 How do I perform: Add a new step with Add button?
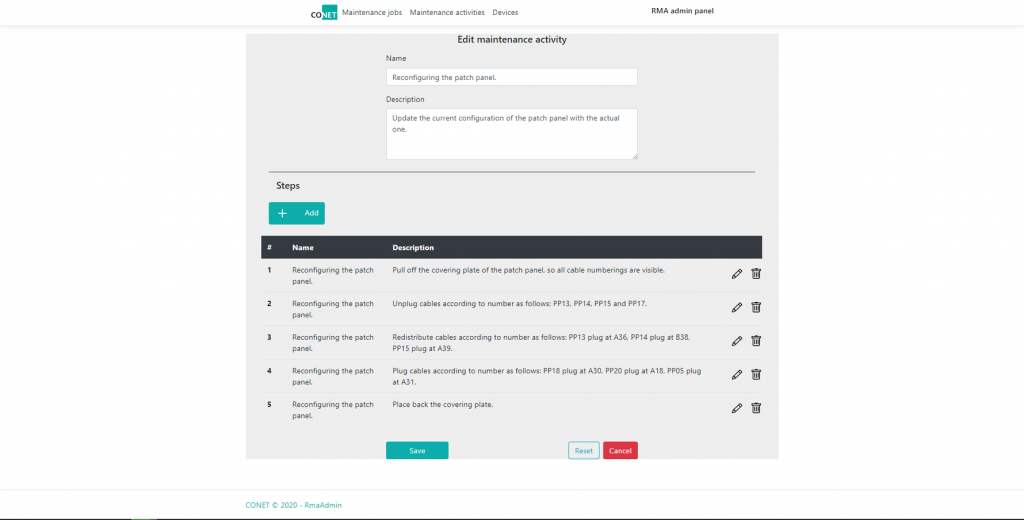pos(297,213)
